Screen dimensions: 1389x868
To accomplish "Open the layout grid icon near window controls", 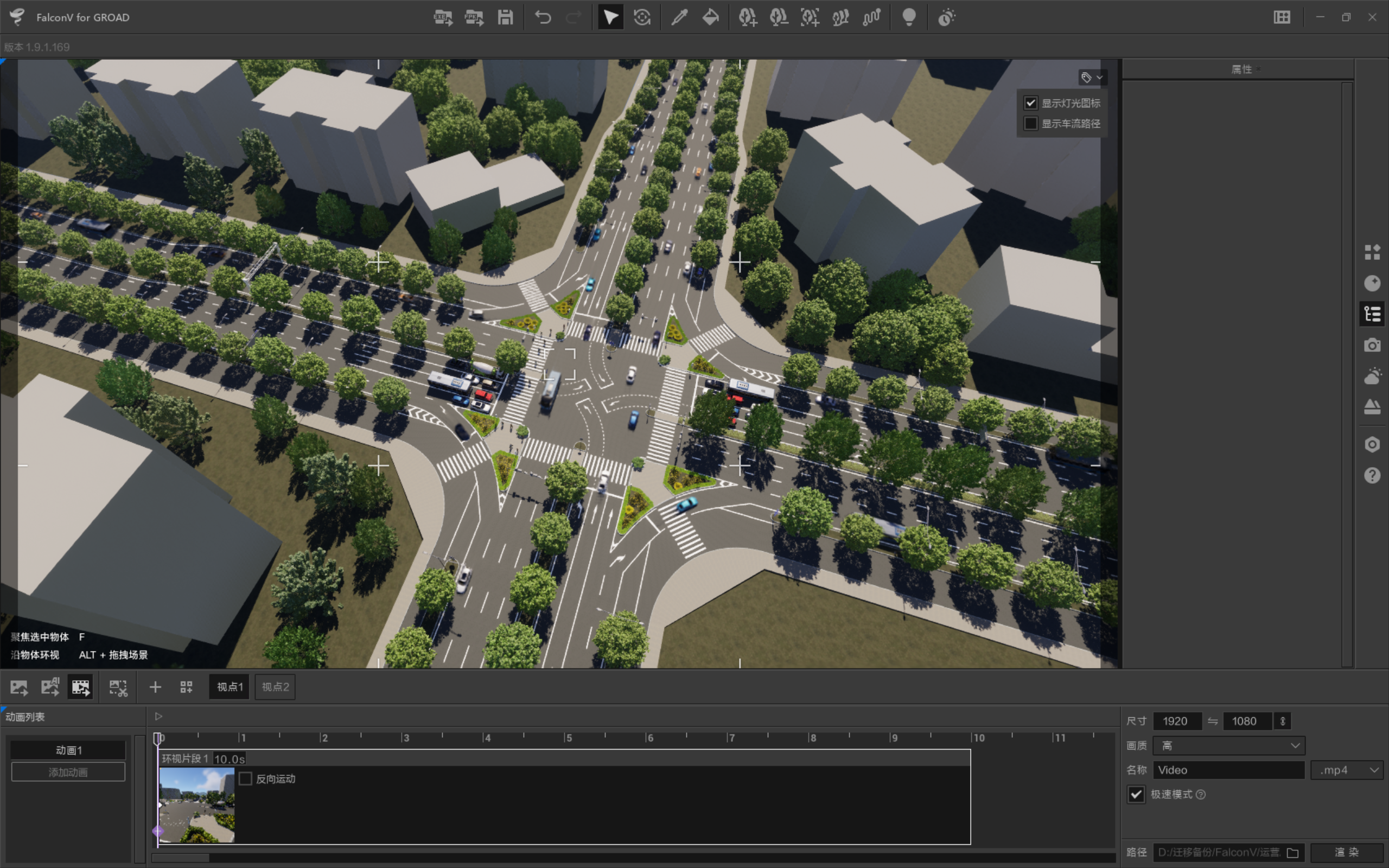I will [x=1282, y=17].
